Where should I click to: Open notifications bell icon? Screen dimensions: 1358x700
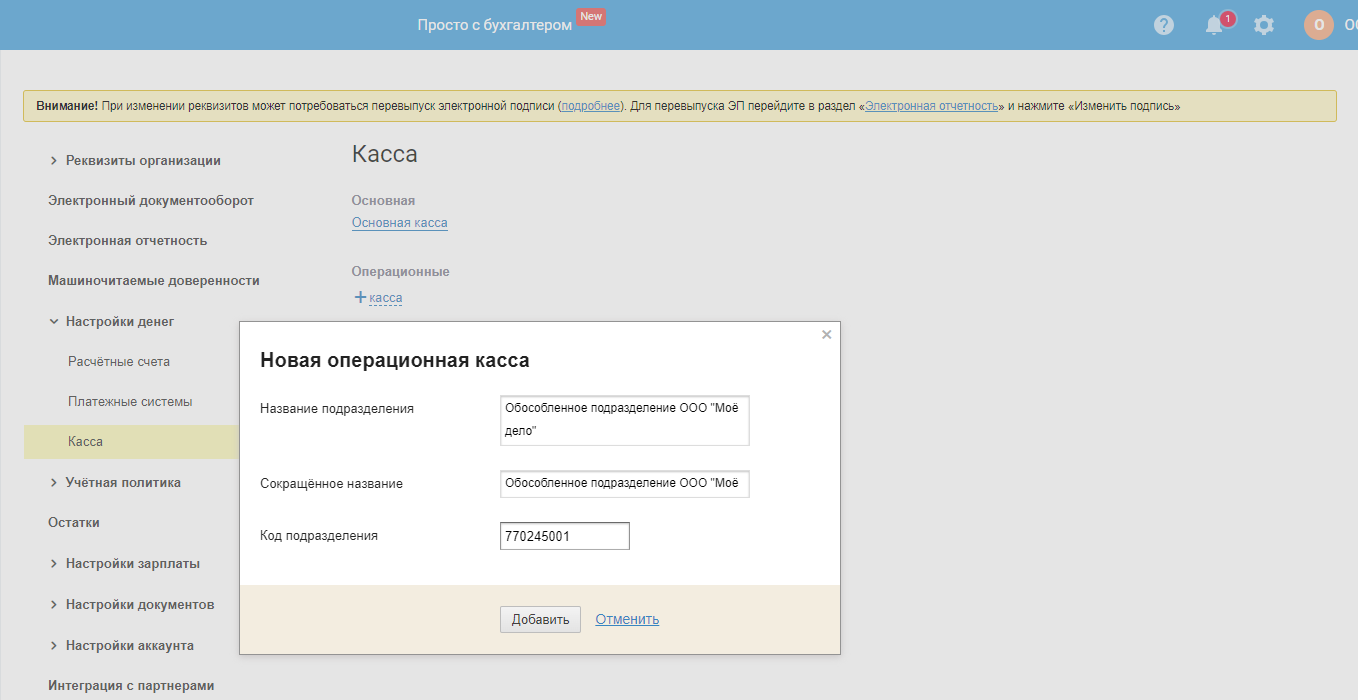[x=1214, y=25]
